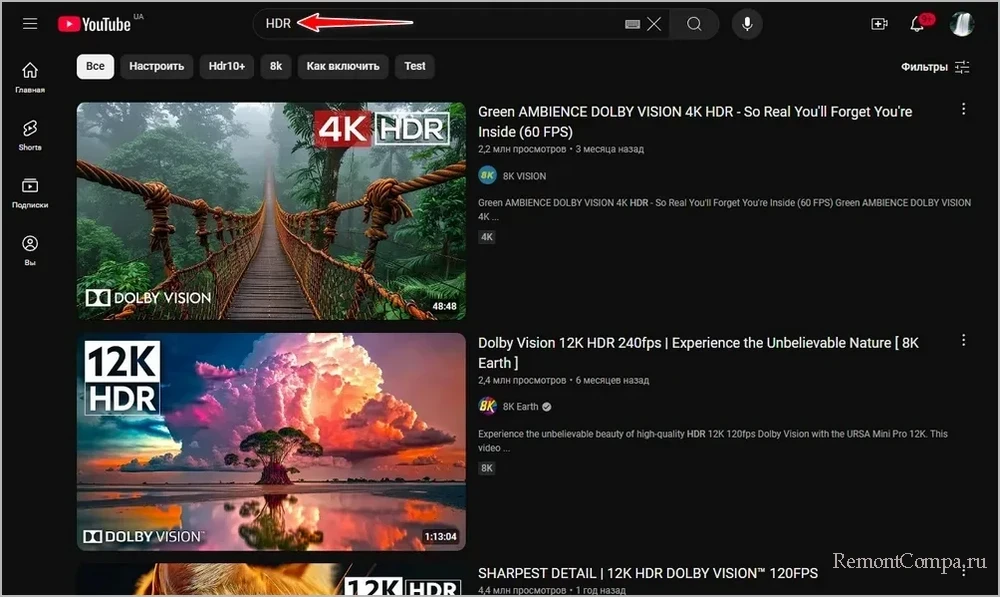Open the Create video button

[x=879, y=24]
